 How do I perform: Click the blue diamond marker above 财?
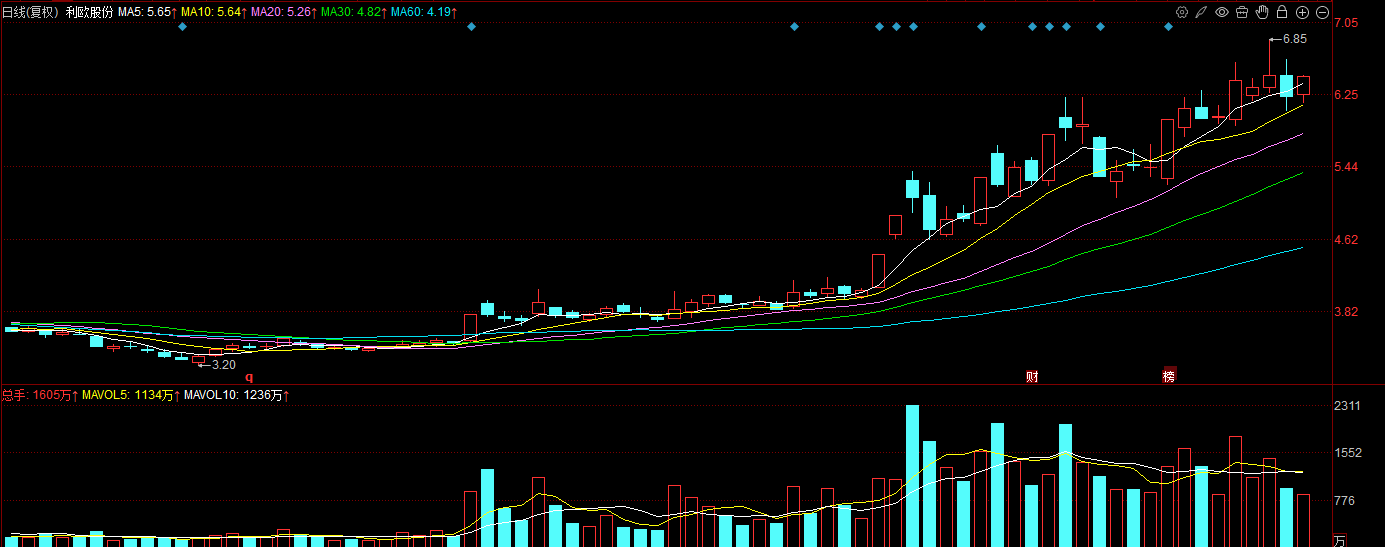pyautogui.click(x=1032, y=27)
